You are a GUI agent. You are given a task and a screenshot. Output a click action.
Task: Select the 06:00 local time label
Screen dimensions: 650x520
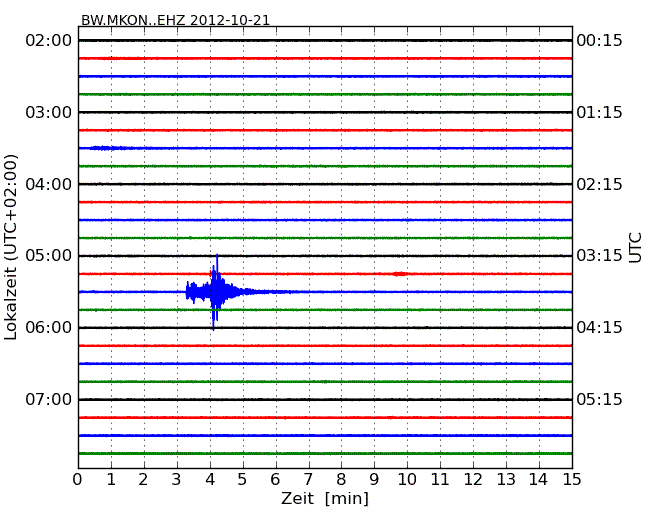[49, 328]
